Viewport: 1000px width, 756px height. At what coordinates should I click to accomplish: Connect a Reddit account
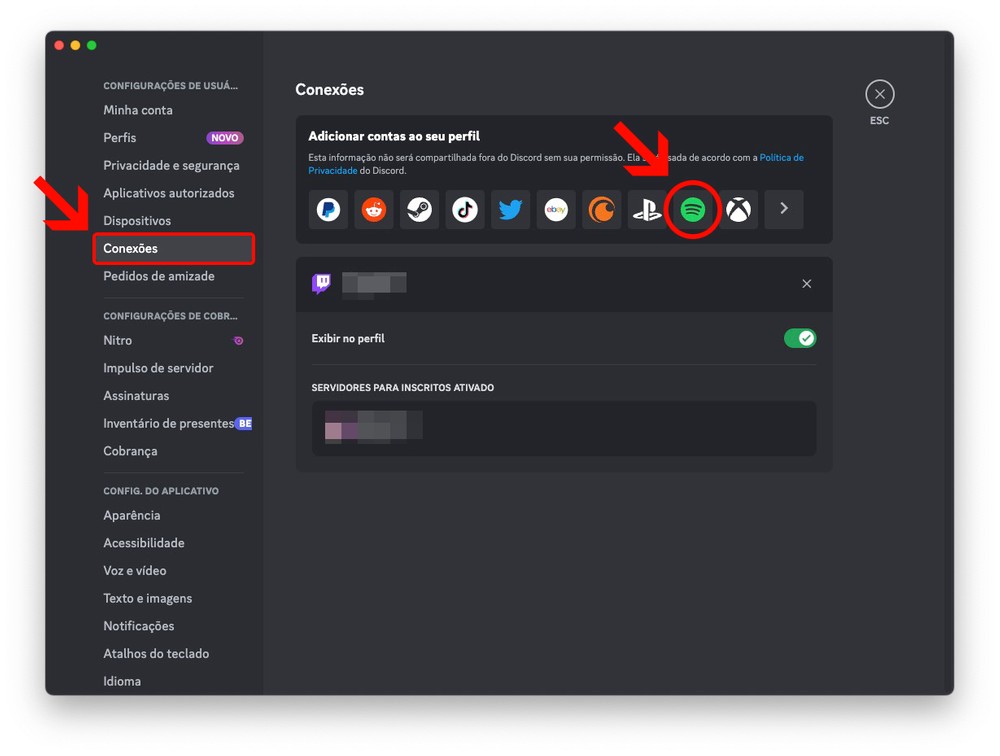click(374, 209)
